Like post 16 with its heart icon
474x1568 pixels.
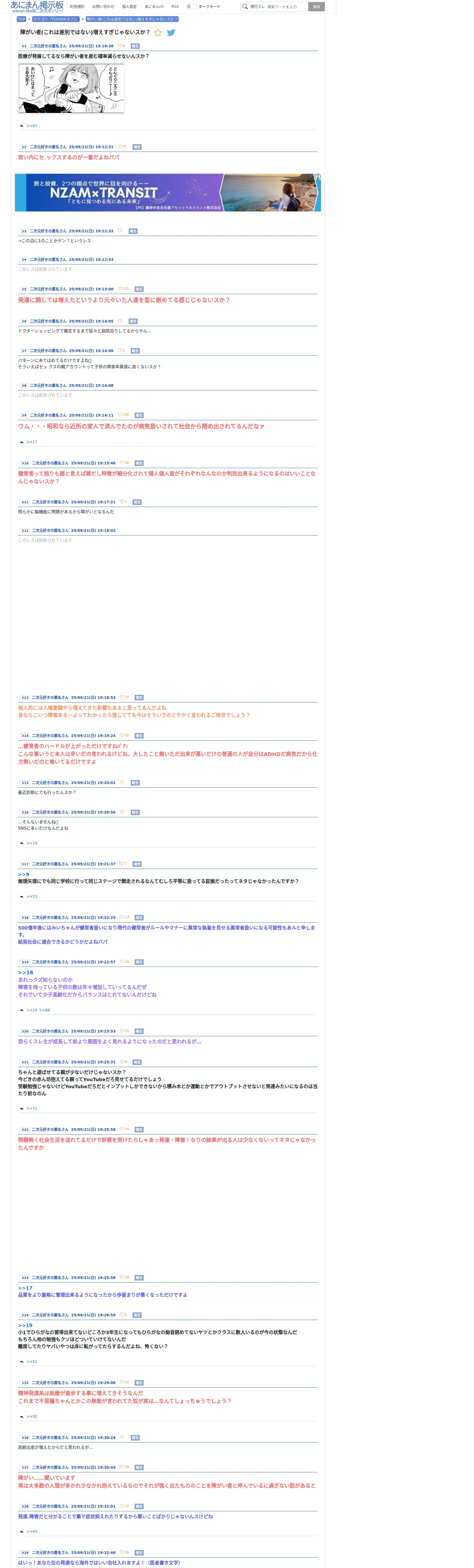(122, 812)
